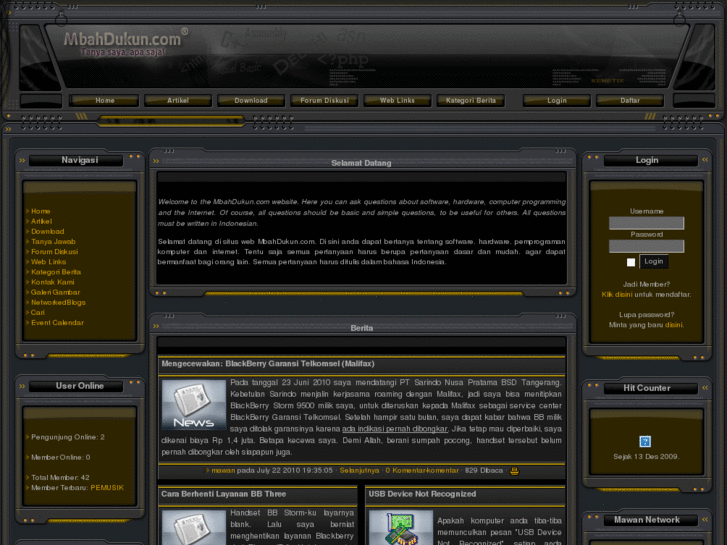Open the 0 Komentar-komentar link
This screenshot has width=727, height=545.
422,471
